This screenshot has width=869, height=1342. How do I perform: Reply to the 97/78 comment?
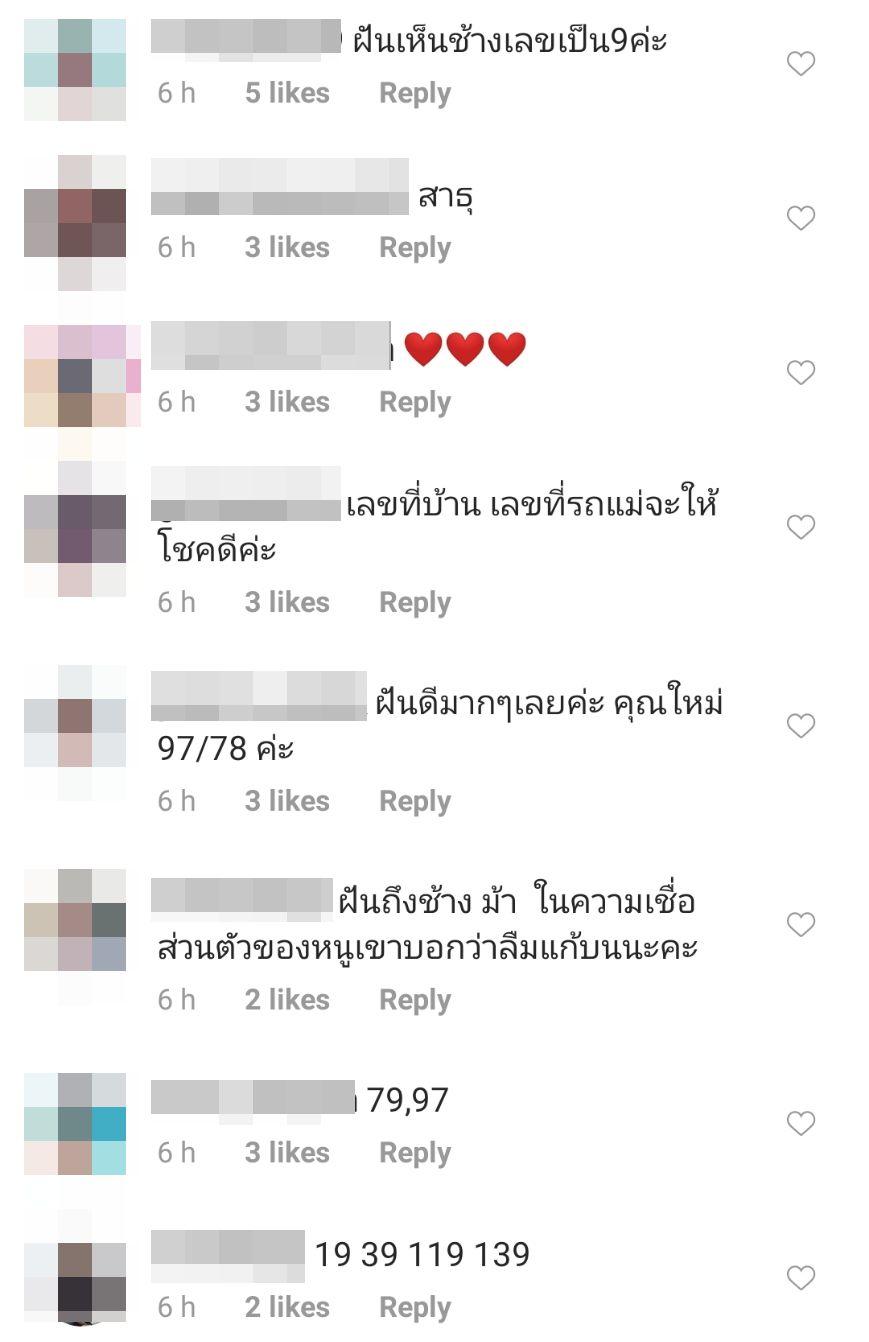coord(415,801)
